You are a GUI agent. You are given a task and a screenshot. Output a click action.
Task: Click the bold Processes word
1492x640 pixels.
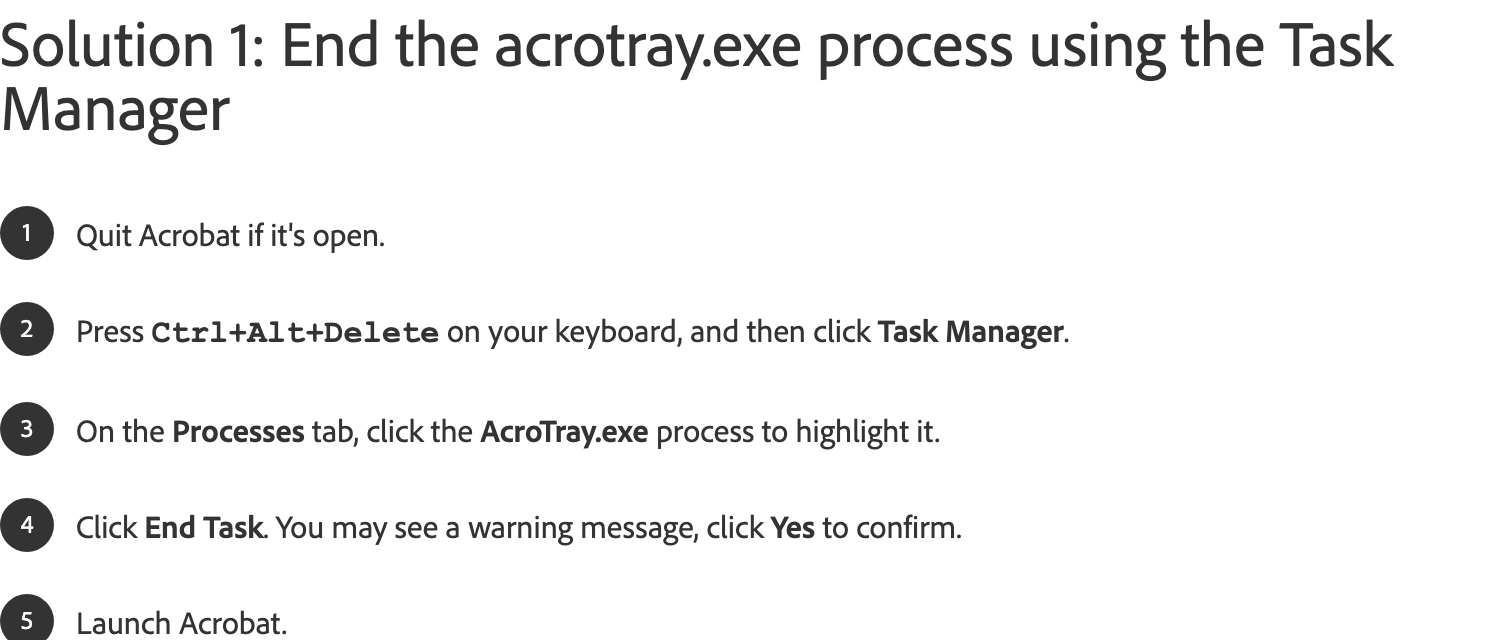(238, 432)
